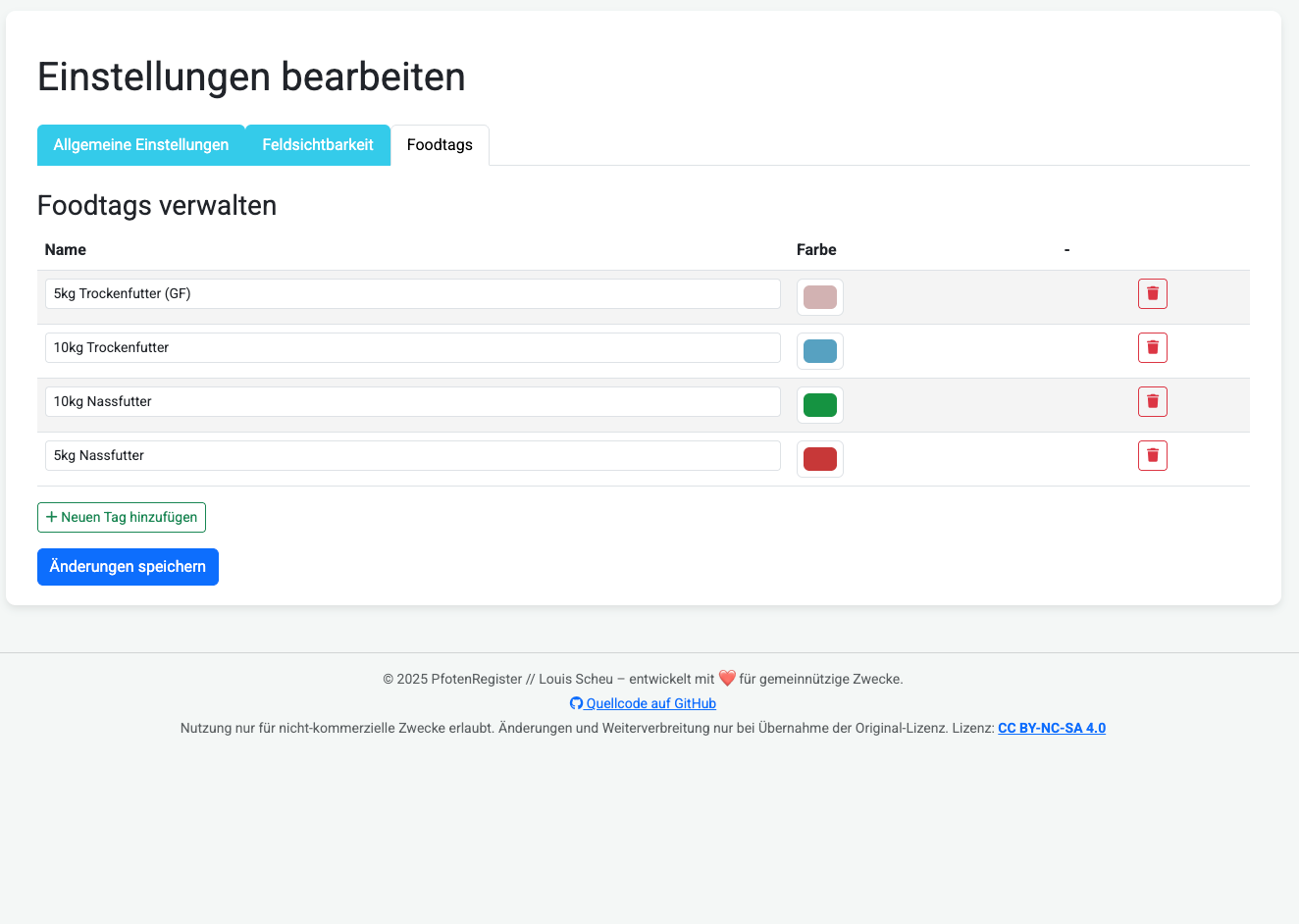The width and height of the screenshot is (1299, 924).
Task: Focus the 10kg Trockenfutter name field
Action: pyautogui.click(x=413, y=347)
